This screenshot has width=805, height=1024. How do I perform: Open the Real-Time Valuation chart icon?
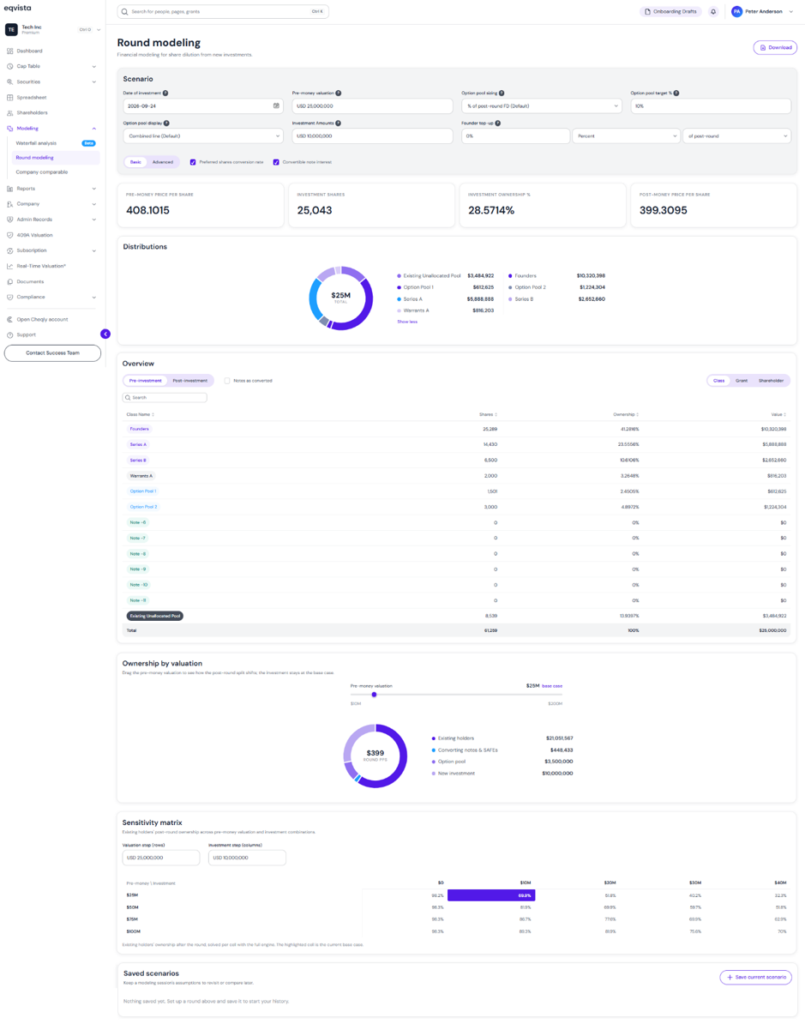point(10,266)
